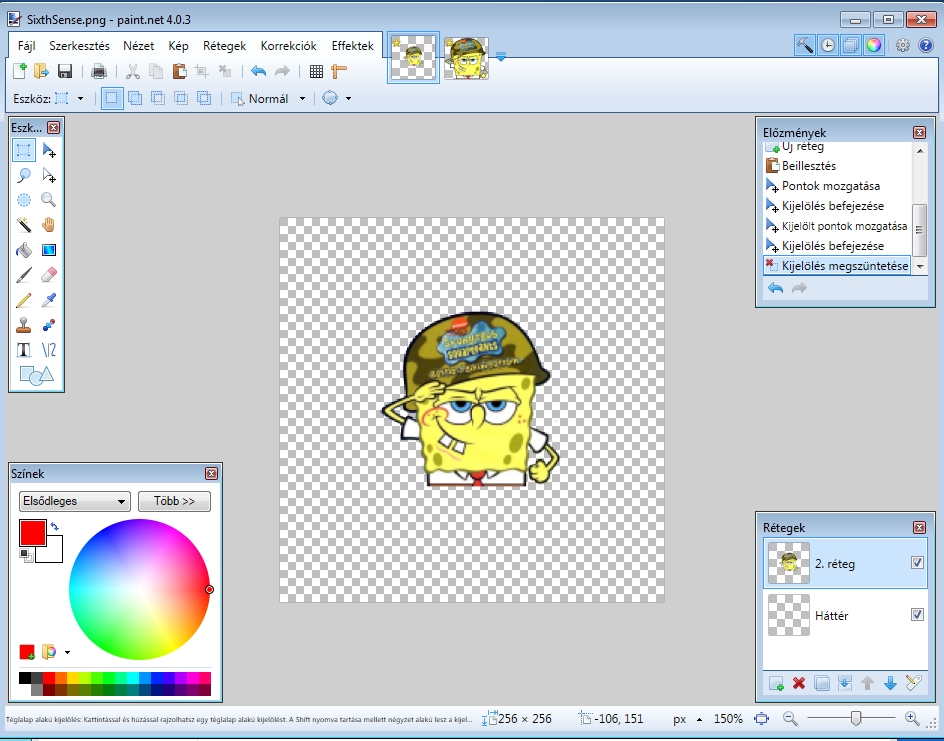Image resolution: width=944 pixels, height=741 pixels.
Task: Click the New image toolbar icon
Action: pyautogui.click(x=19, y=71)
